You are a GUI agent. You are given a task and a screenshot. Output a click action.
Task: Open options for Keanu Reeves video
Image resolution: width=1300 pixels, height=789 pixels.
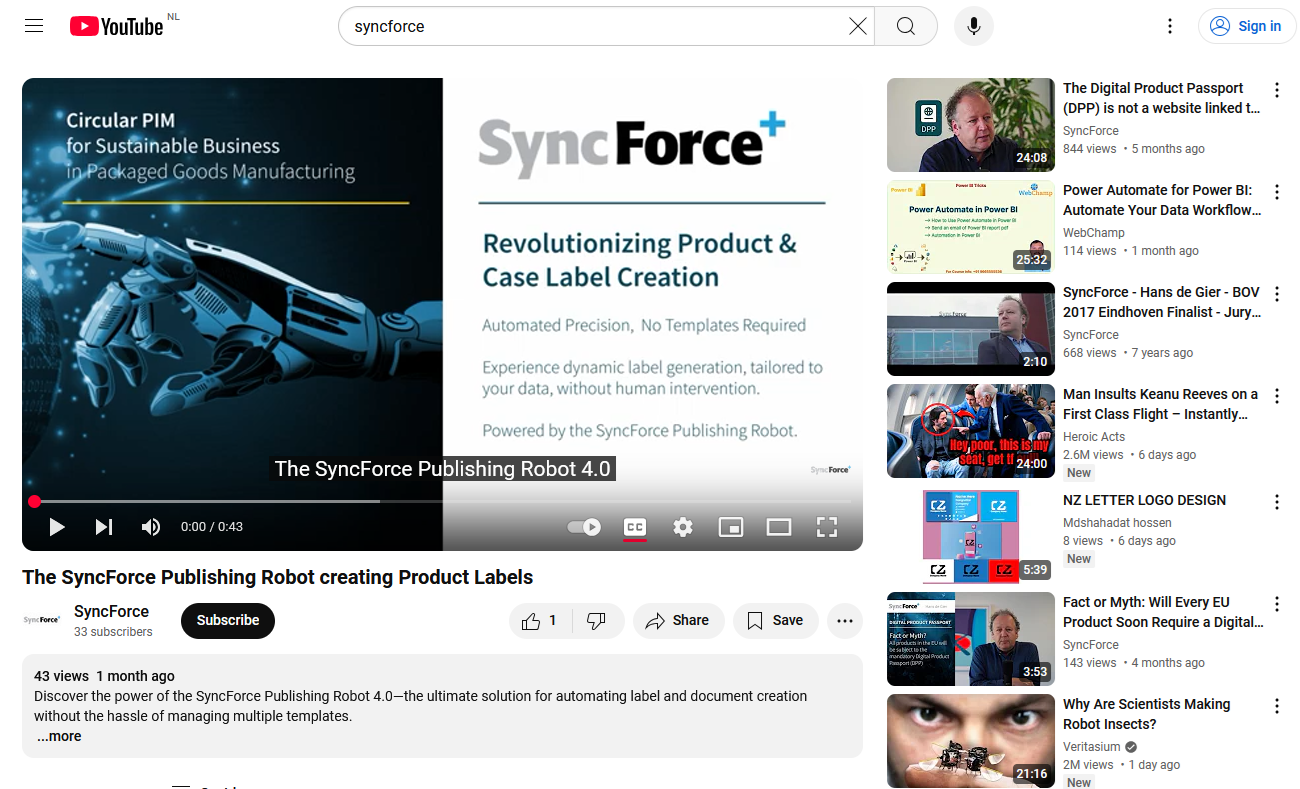click(1277, 397)
